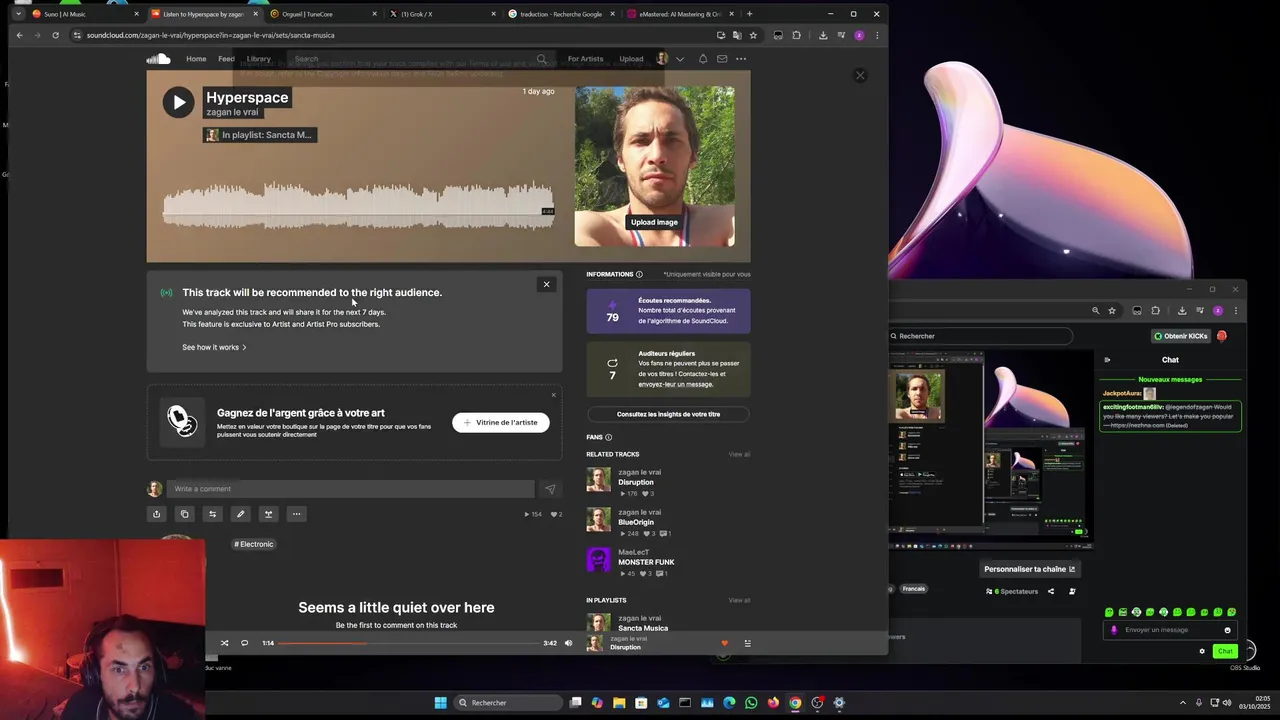Click the share track icon

point(156,514)
